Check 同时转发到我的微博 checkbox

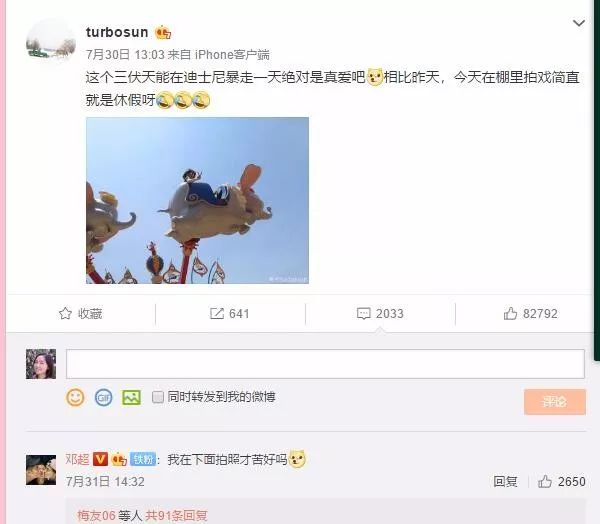point(158,397)
